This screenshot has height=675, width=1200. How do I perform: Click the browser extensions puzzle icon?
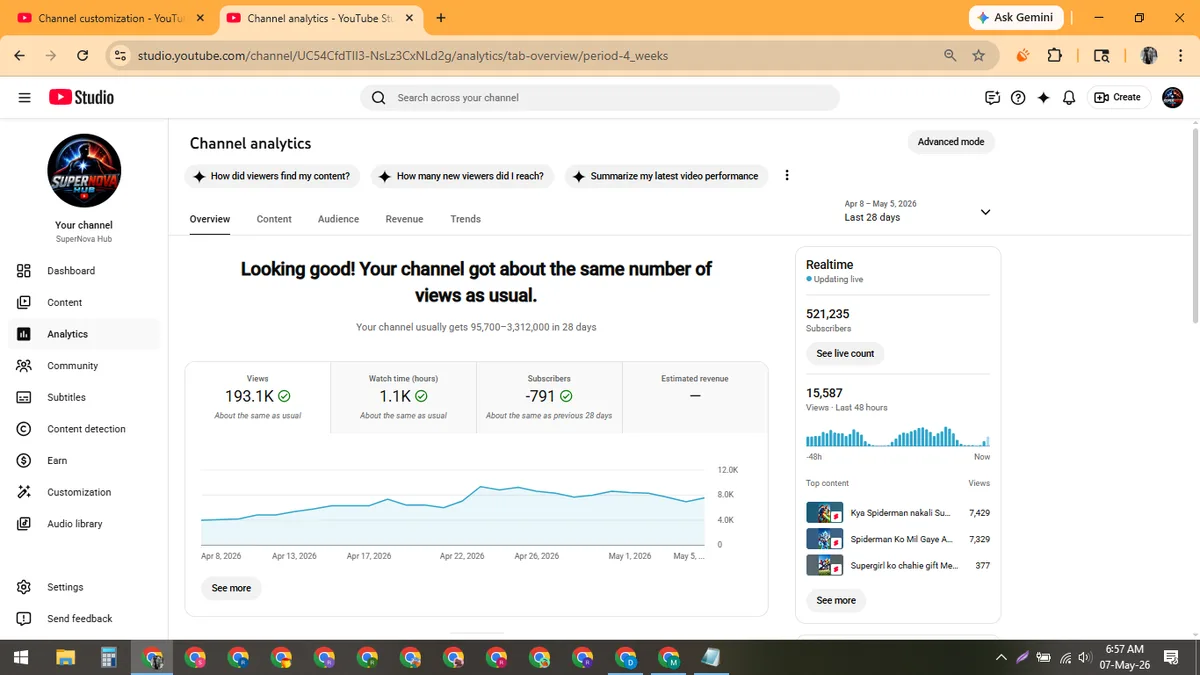pos(1054,55)
